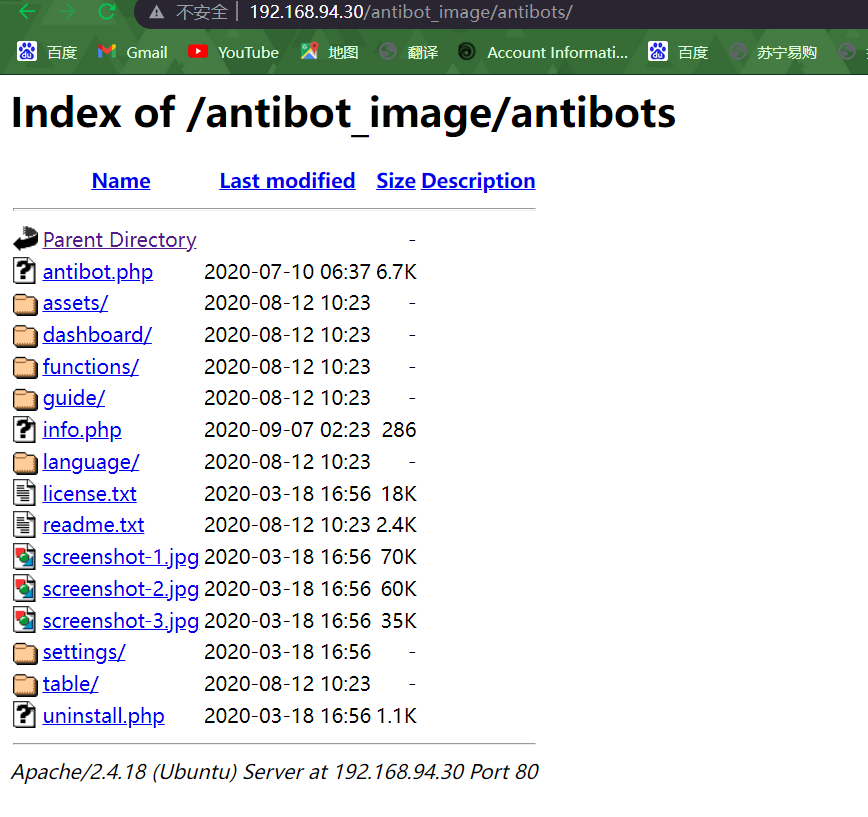Sort listing by Last modified
Viewport: 868px width, 817px height.
tap(287, 181)
